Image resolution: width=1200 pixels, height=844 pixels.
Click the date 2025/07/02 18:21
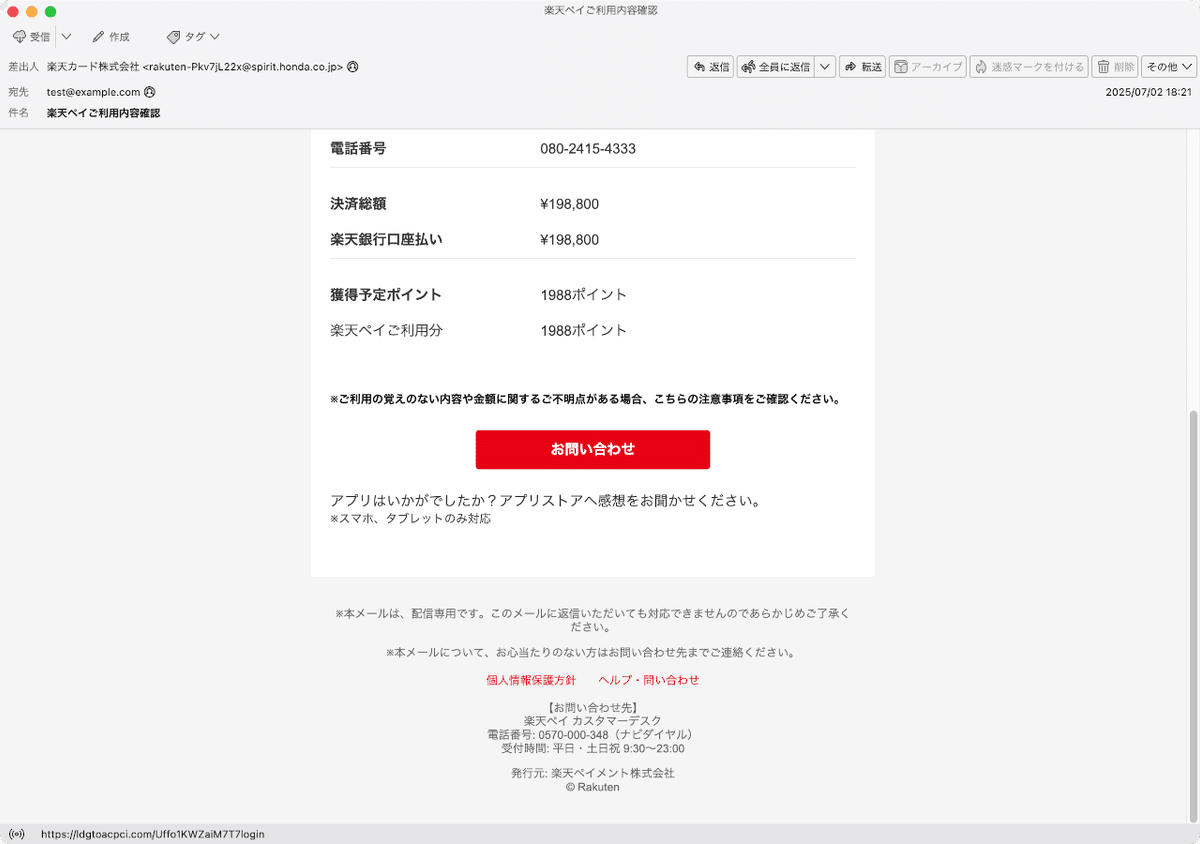click(x=1148, y=92)
